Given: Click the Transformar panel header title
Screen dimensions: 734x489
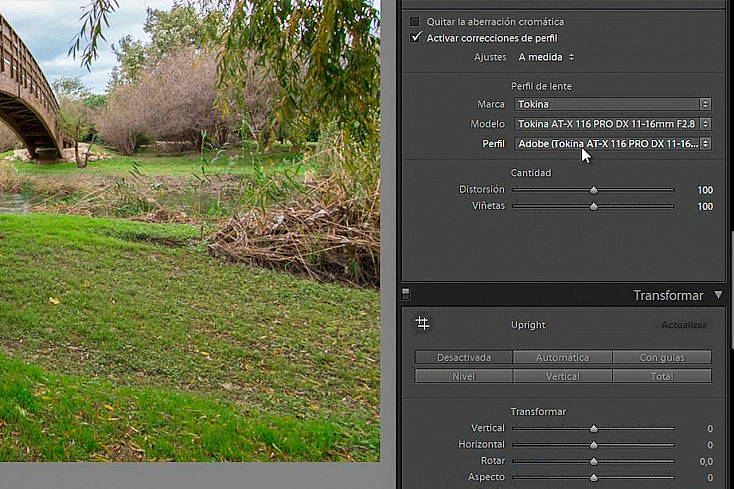Looking at the screenshot, I should tap(668, 296).
